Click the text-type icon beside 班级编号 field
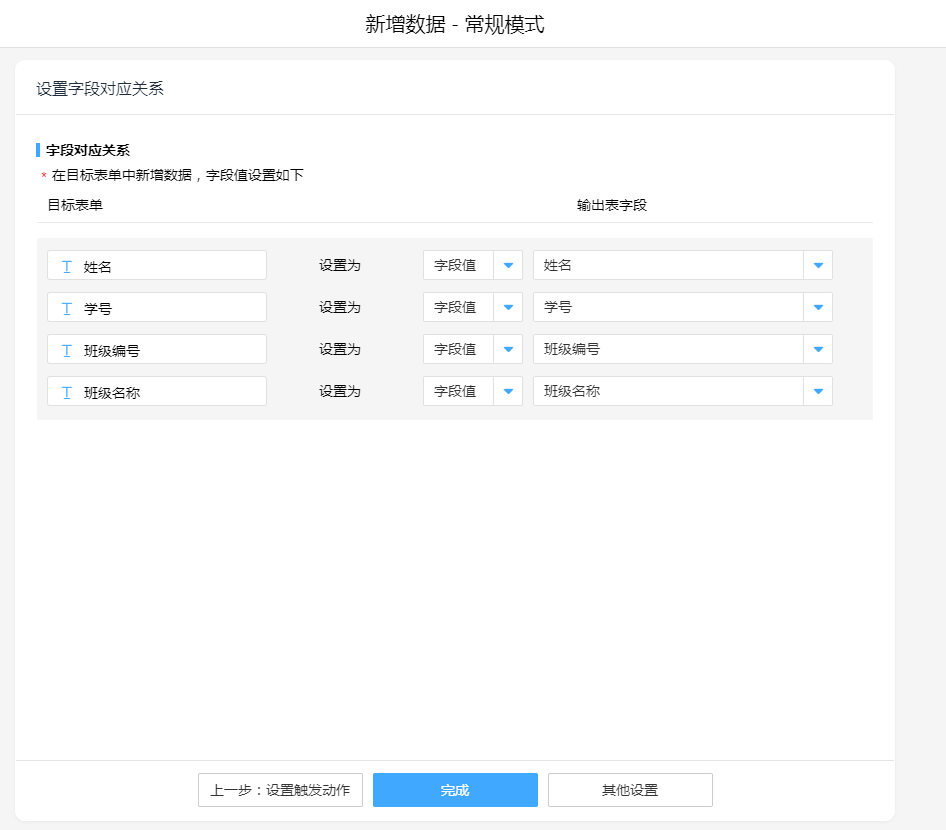This screenshot has width=946, height=830. pyautogui.click(x=67, y=350)
